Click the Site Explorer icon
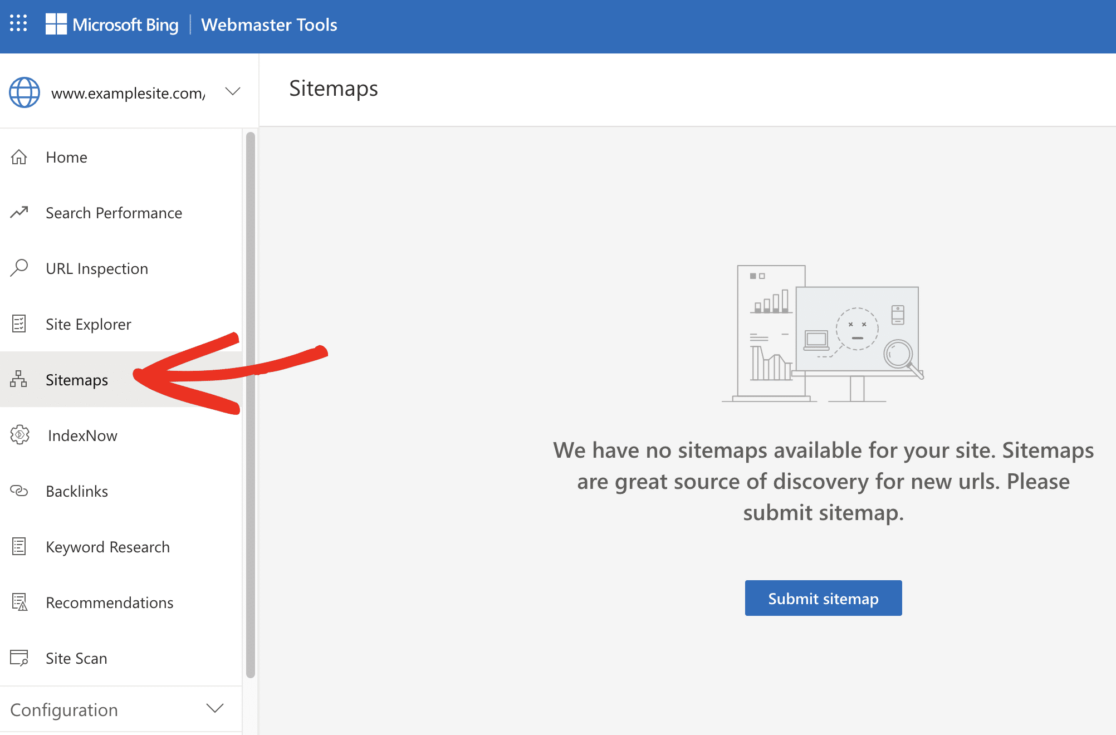 [22, 324]
